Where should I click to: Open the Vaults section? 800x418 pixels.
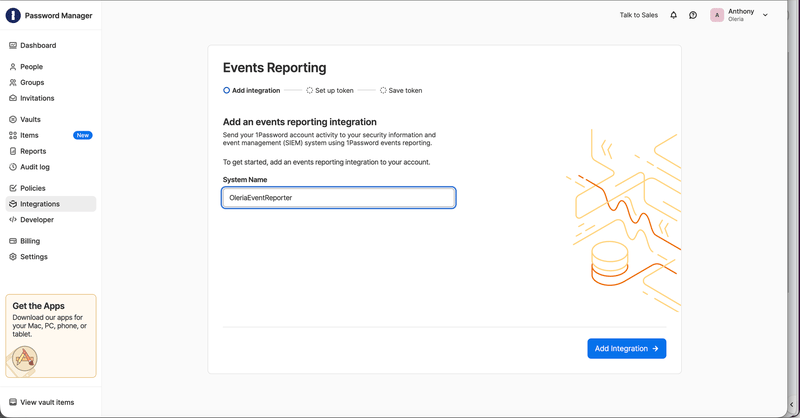click(31, 119)
